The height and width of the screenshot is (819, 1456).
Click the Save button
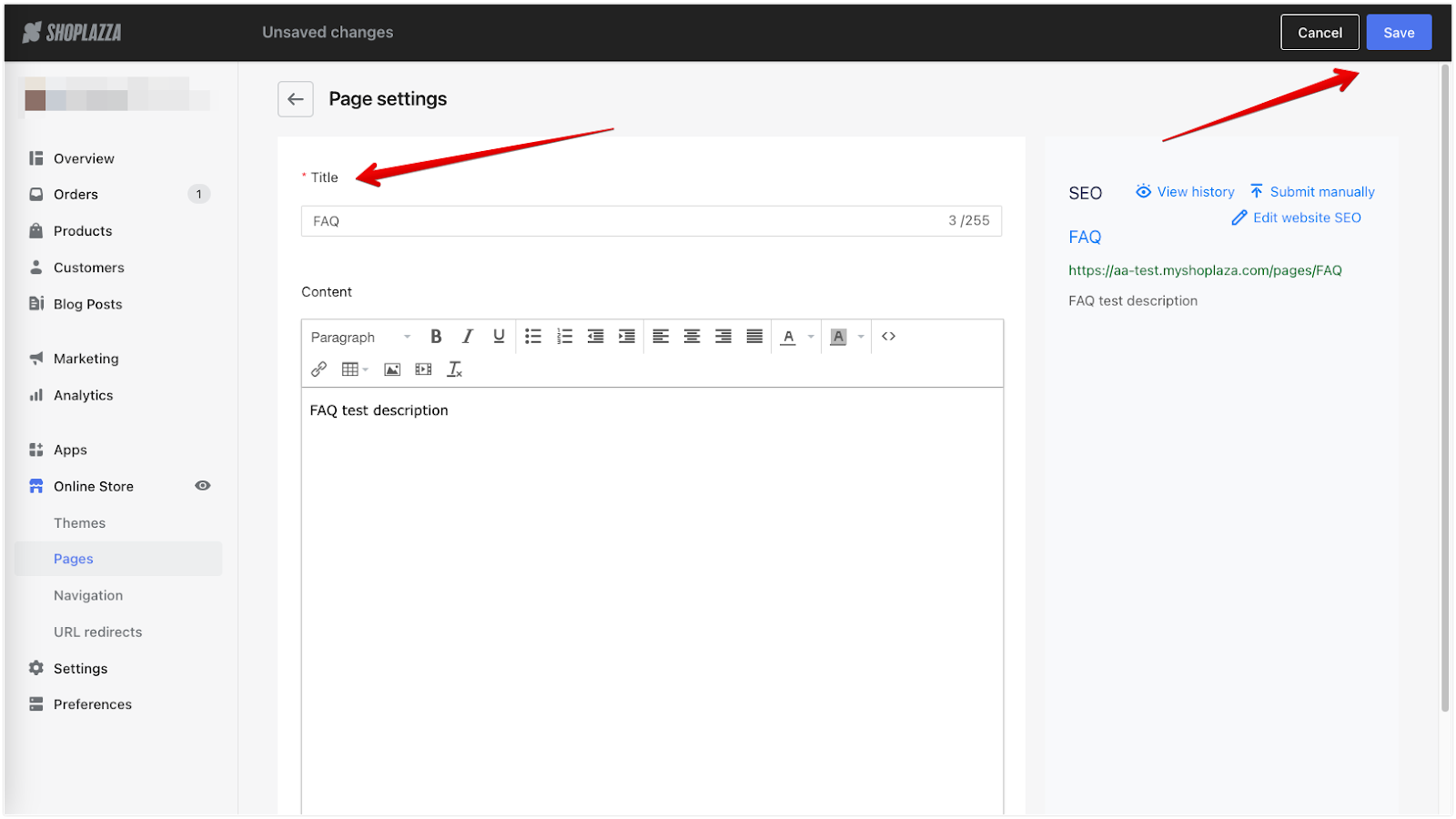tap(1399, 33)
